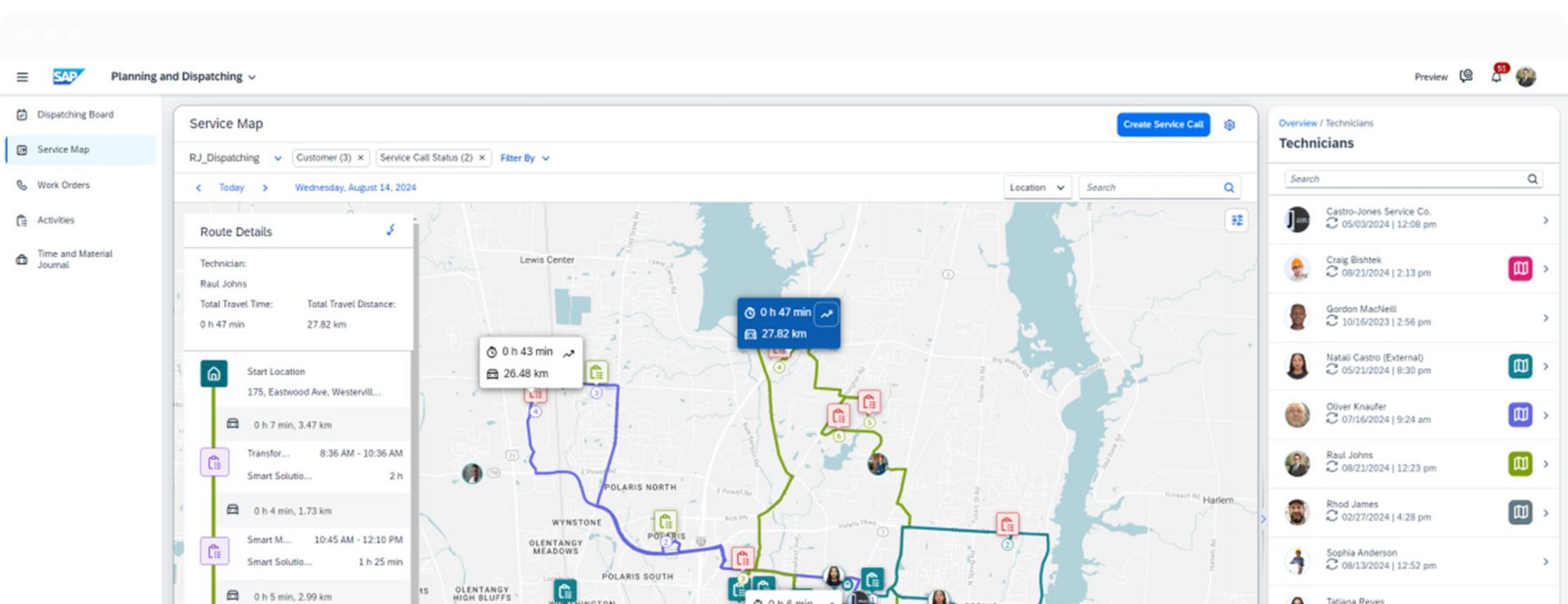Toggle Natali Castro's teal route color

pyautogui.click(x=1520, y=366)
